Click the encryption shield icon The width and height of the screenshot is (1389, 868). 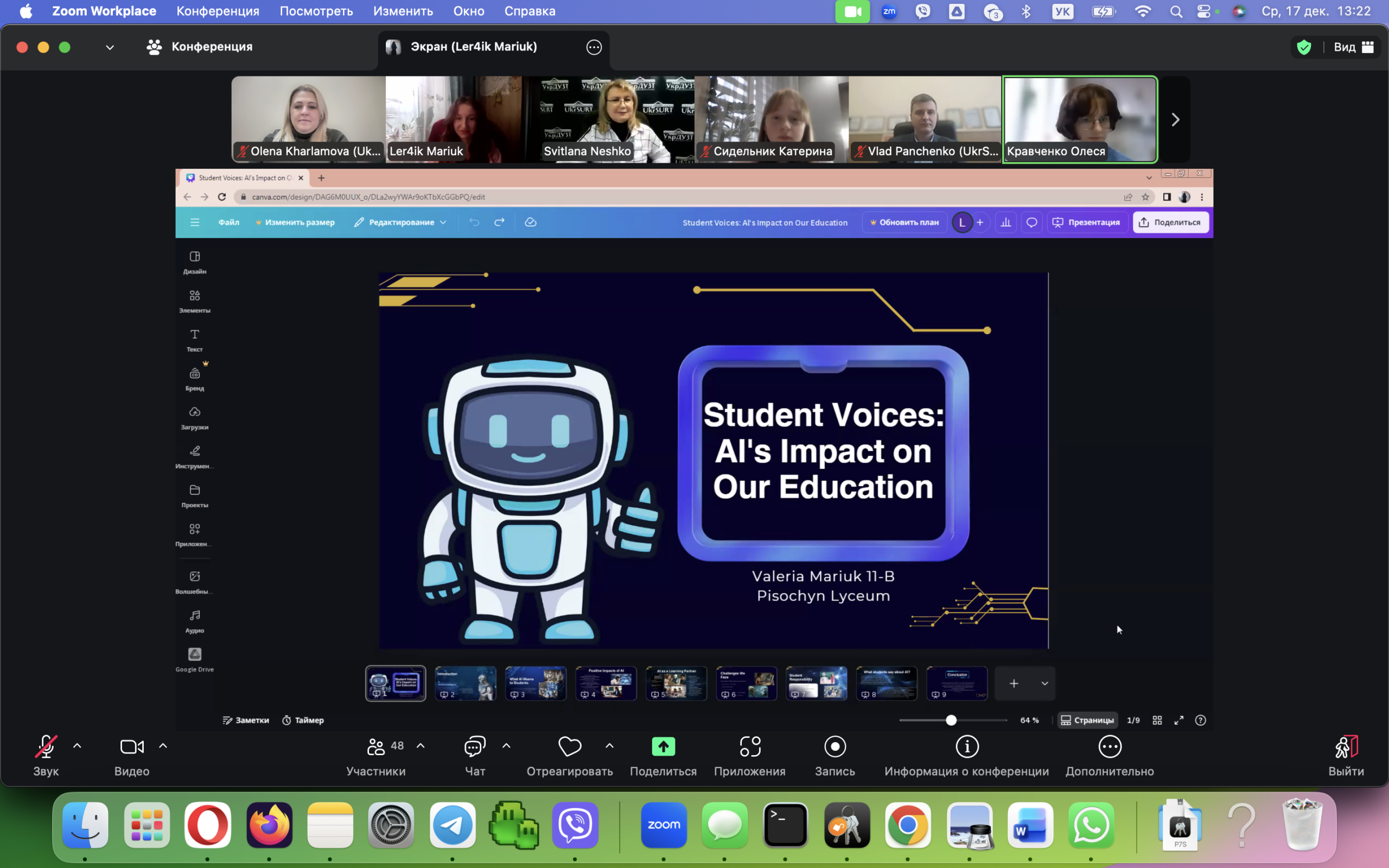[x=1303, y=47]
